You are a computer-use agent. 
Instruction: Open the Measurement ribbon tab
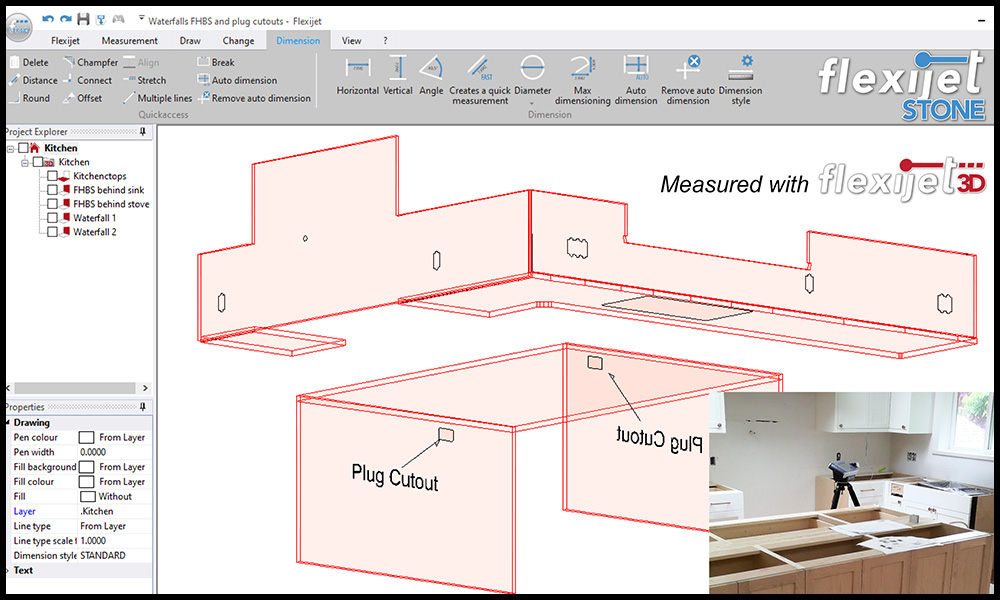point(129,41)
